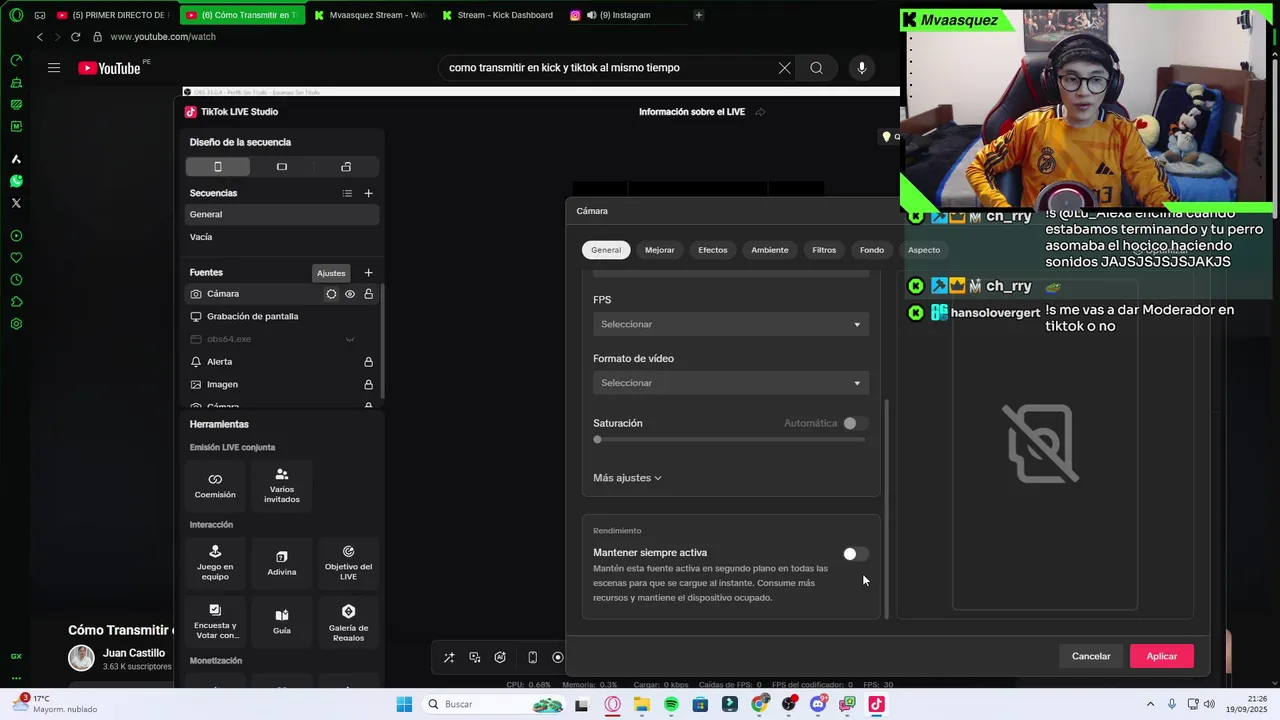Switch to the Ambiente tab
The height and width of the screenshot is (720, 1280).
click(x=770, y=250)
